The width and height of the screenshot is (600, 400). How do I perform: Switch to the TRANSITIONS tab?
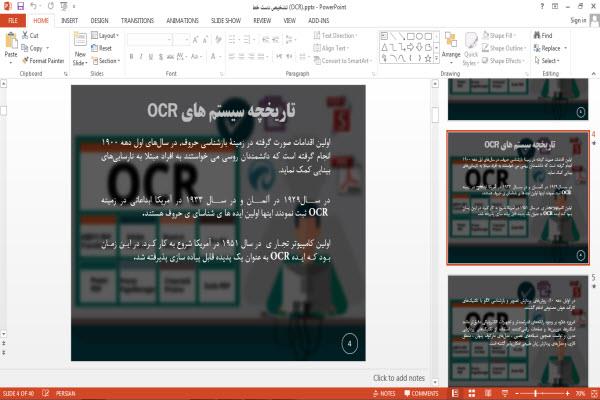[137, 20]
